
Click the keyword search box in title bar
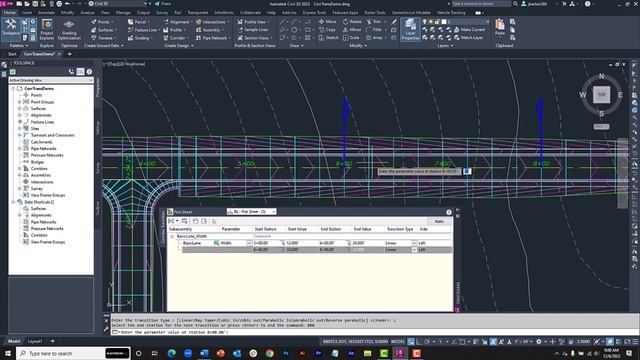481,4
